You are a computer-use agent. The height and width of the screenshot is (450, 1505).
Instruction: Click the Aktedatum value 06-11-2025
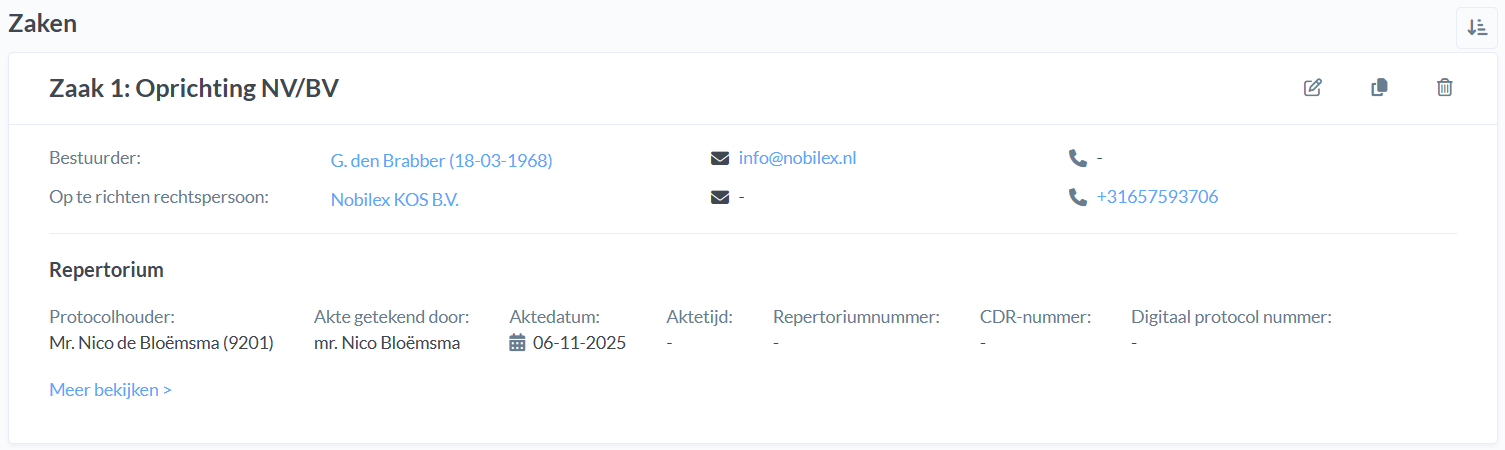click(x=579, y=343)
